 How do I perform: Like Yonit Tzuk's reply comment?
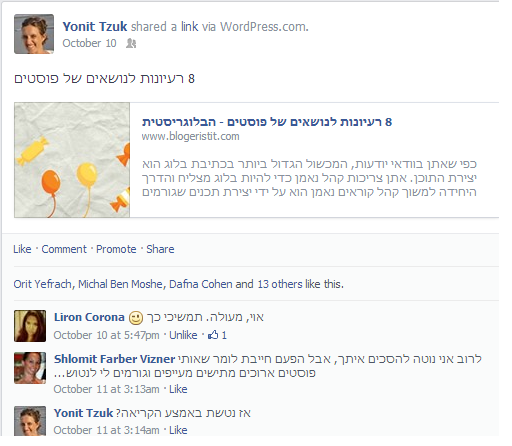click(178, 430)
